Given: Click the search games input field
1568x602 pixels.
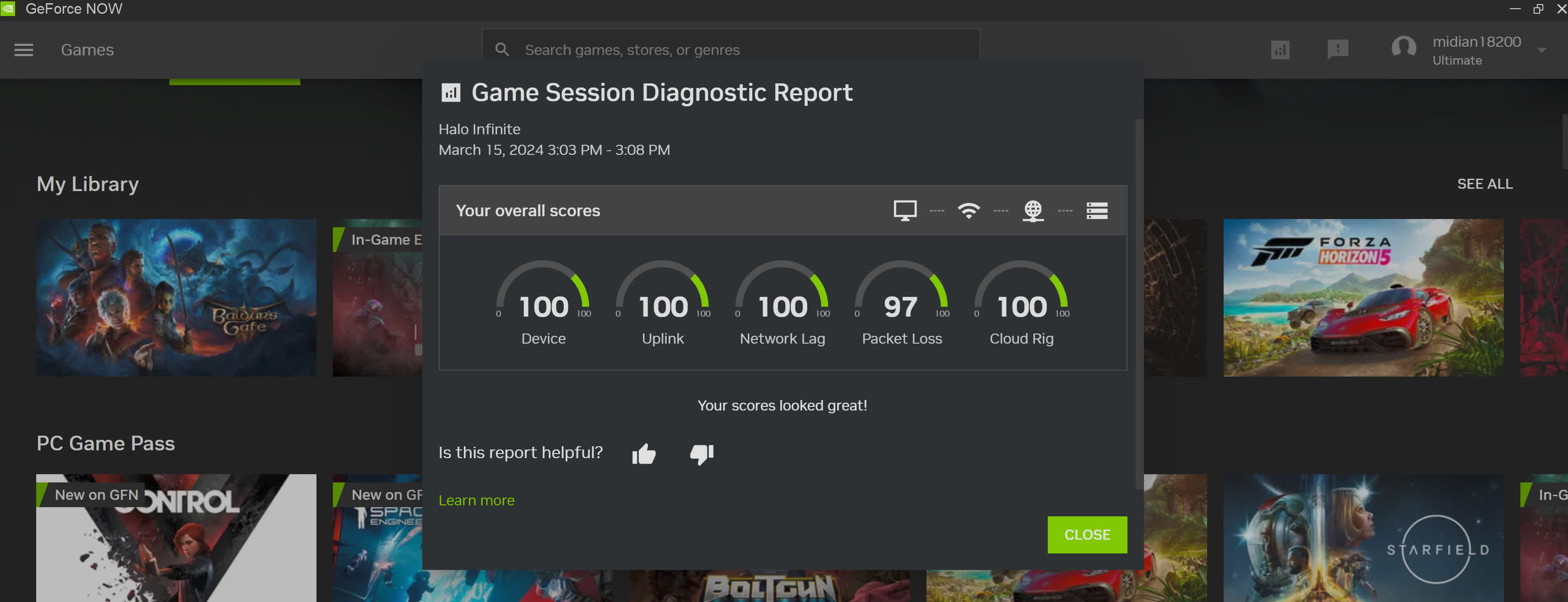Looking at the screenshot, I should click(x=730, y=50).
